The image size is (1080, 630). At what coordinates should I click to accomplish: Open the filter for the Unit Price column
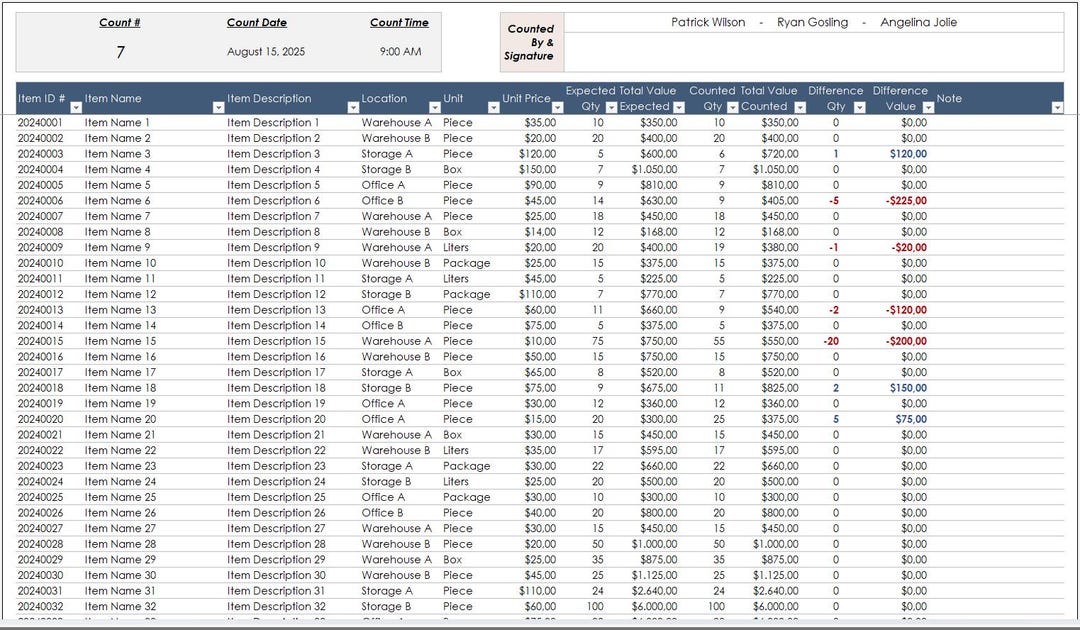tap(557, 107)
